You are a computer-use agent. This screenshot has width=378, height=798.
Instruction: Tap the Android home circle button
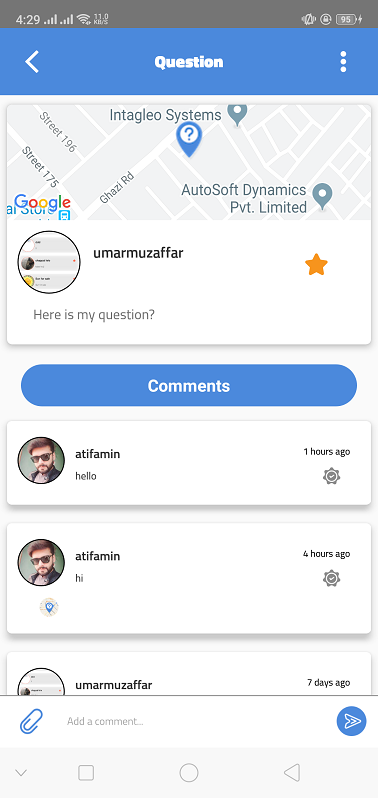coord(189,773)
